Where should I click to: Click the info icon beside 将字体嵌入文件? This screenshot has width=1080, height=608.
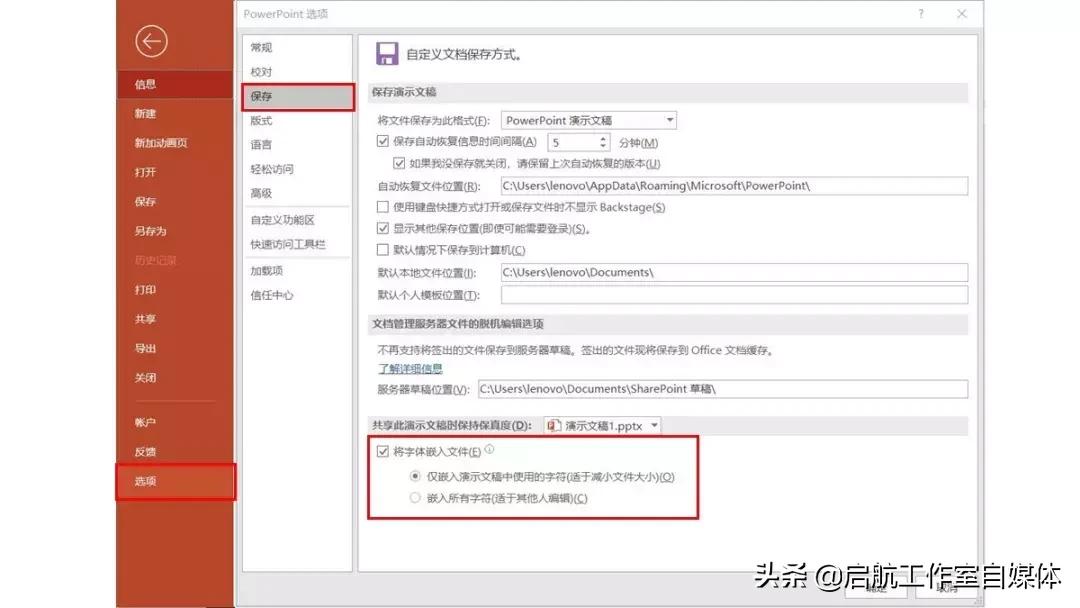[490, 448]
